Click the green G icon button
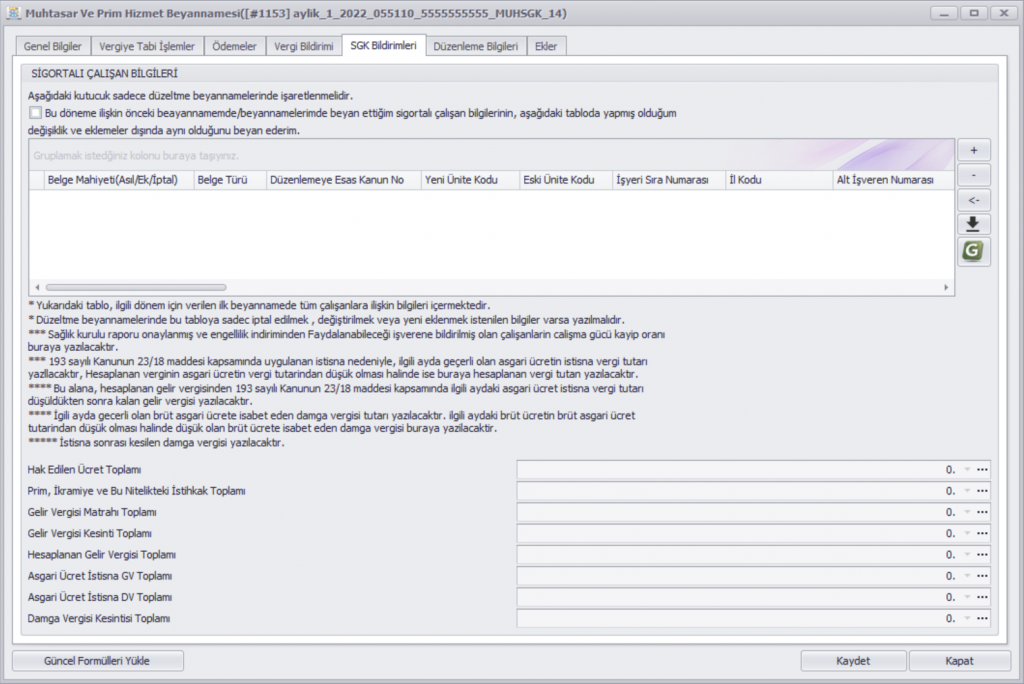 click(973, 252)
